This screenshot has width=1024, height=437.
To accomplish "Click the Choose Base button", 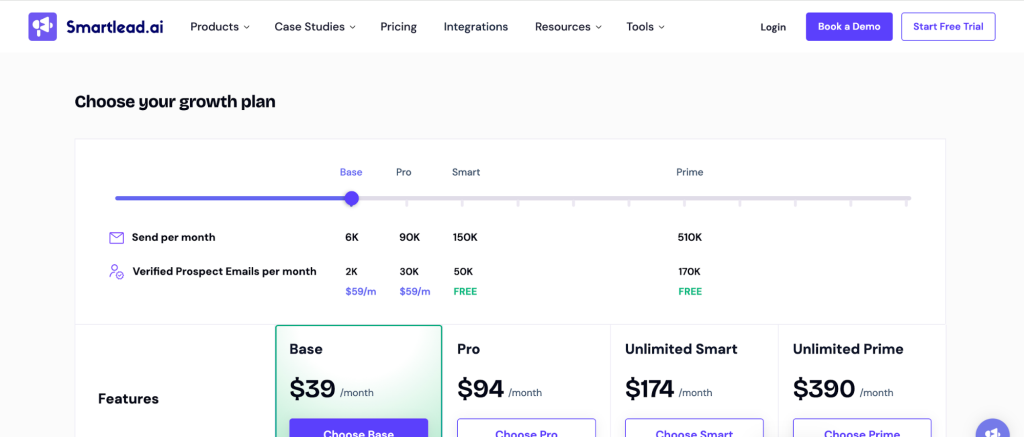I will click(359, 428).
